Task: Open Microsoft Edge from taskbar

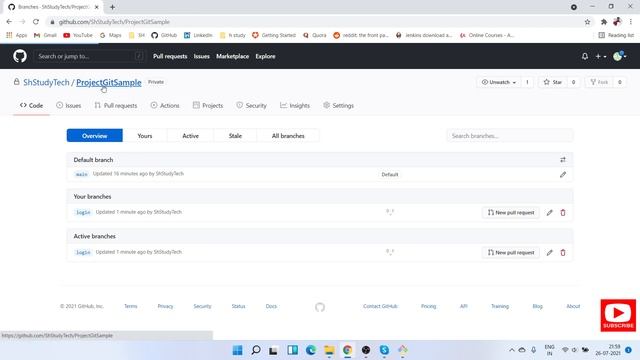Action: point(311,350)
